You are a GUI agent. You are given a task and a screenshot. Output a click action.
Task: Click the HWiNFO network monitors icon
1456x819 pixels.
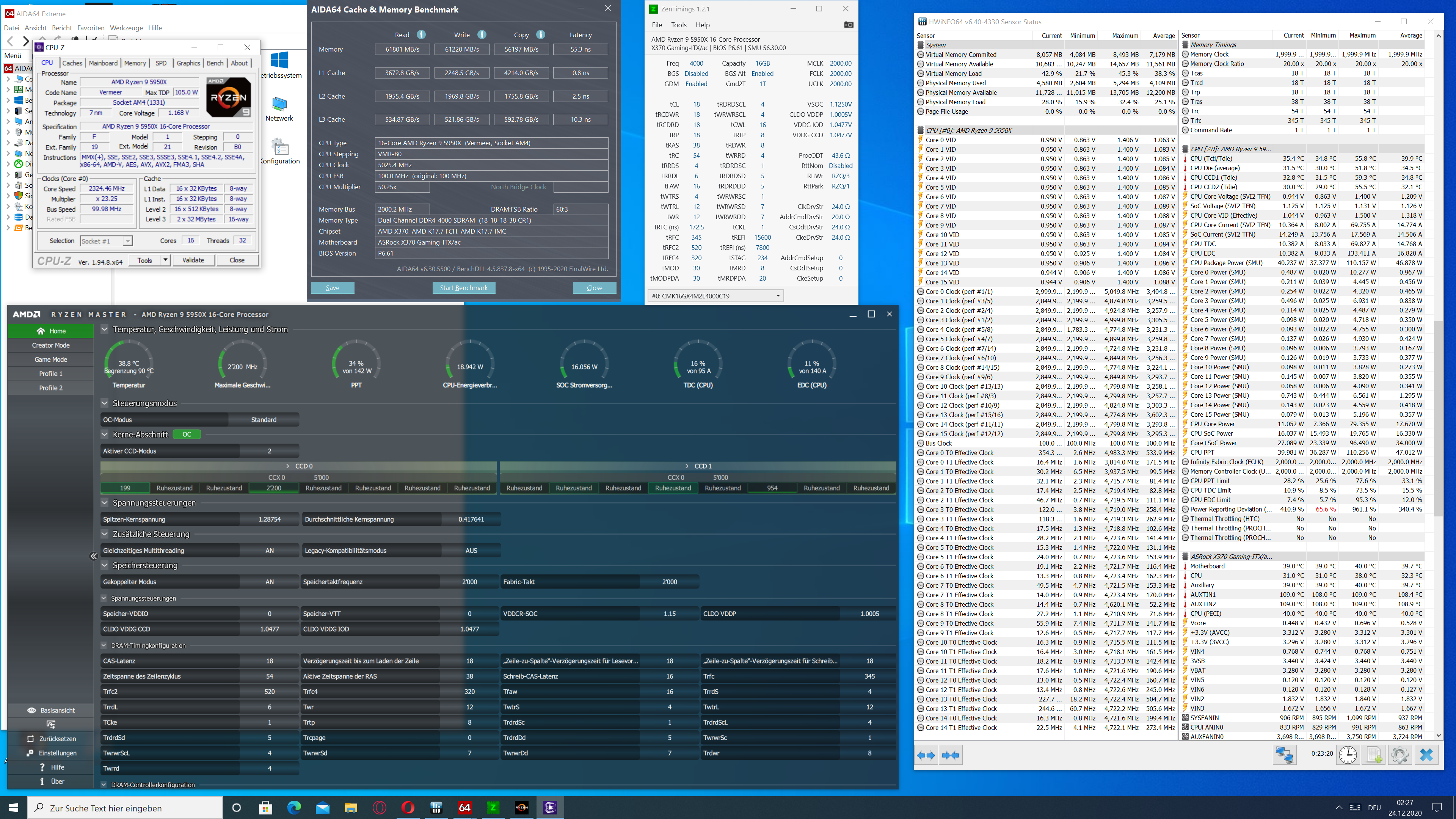pos(1284,755)
